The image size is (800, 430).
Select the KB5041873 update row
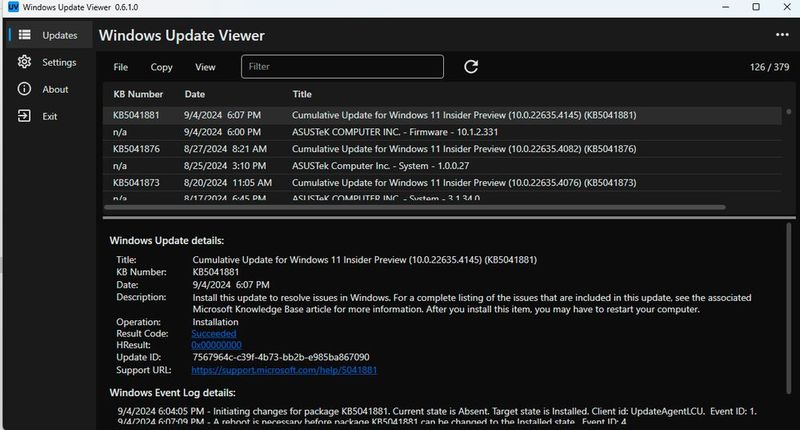pos(442,182)
